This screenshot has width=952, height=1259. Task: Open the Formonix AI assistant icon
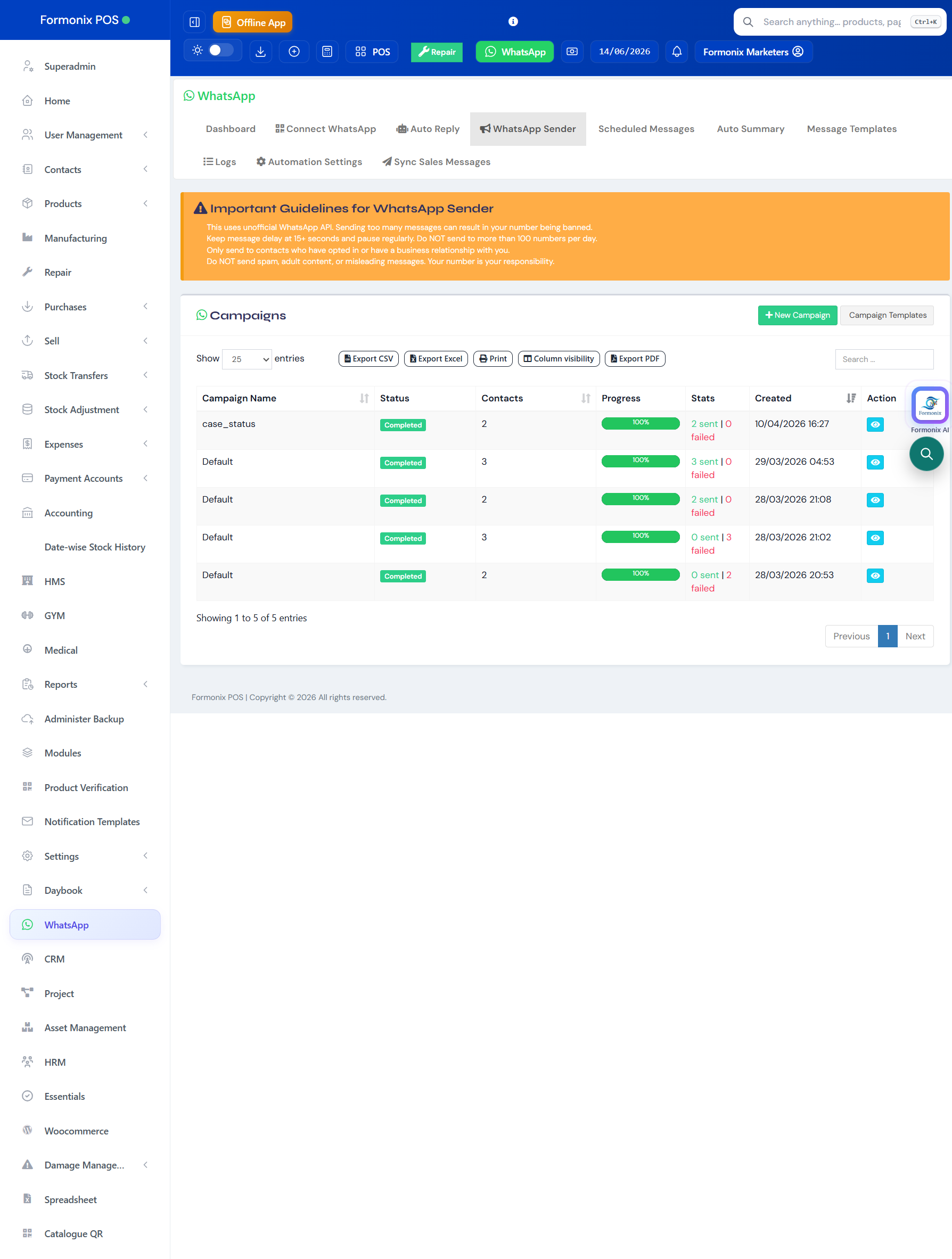click(930, 405)
